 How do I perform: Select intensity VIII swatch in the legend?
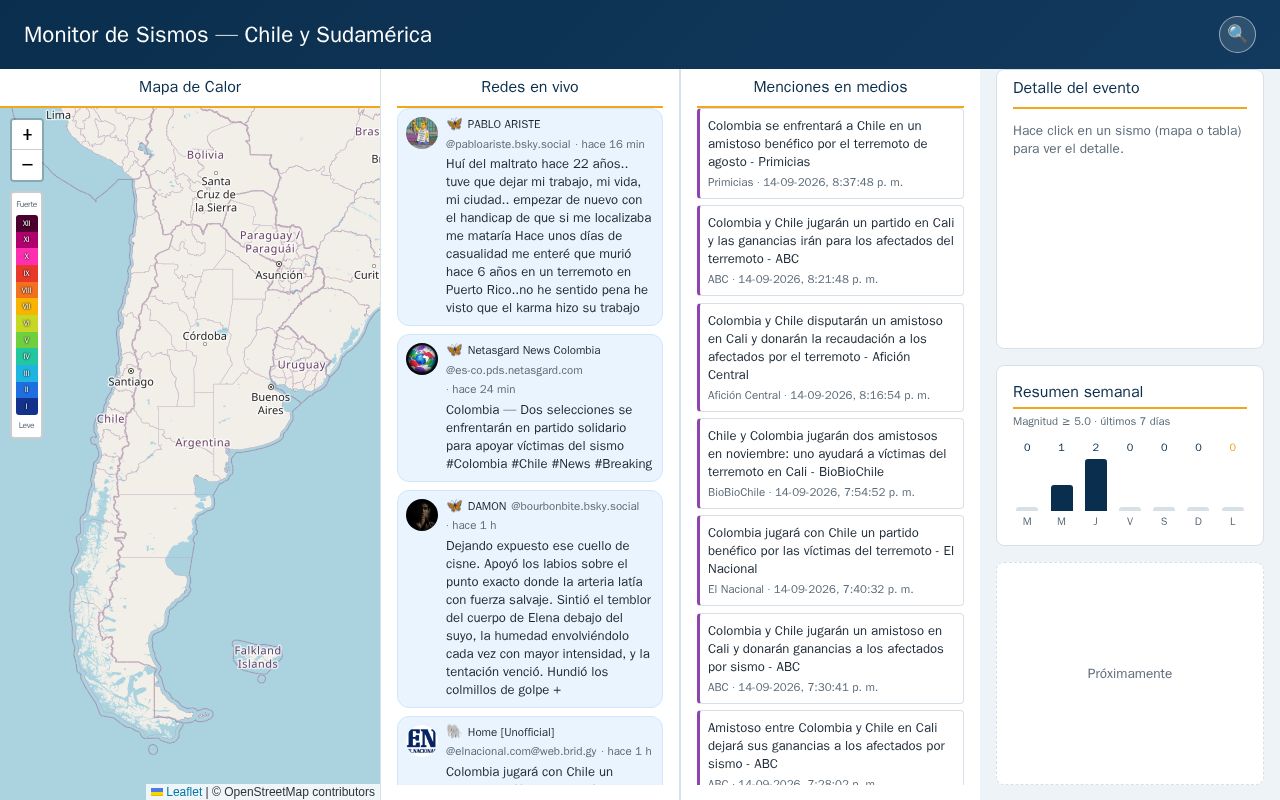coord(27,290)
